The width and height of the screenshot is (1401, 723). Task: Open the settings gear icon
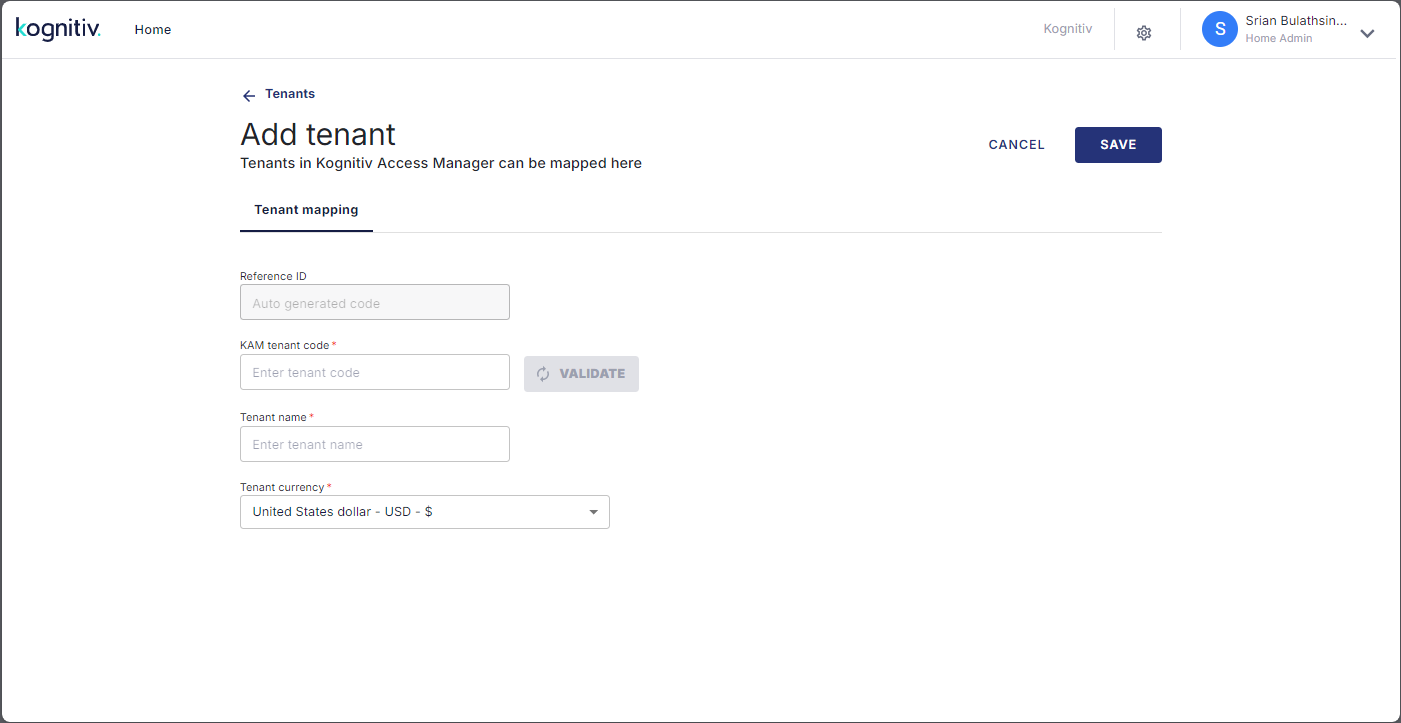click(1144, 33)
